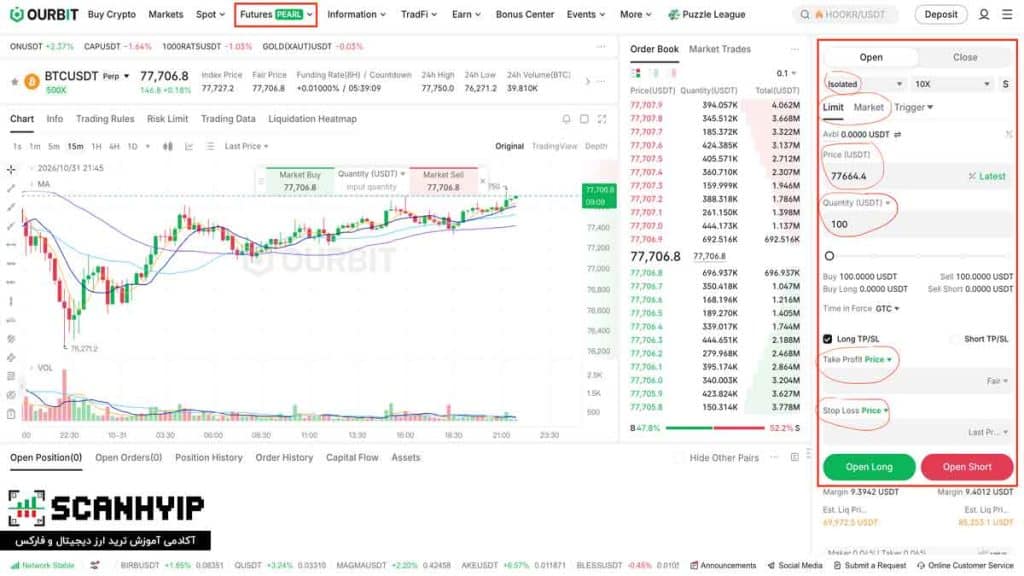1024x576 pixels.
Task: Click quick Market Buy 77,706.8 button
Action: click(x=300, y=181)
